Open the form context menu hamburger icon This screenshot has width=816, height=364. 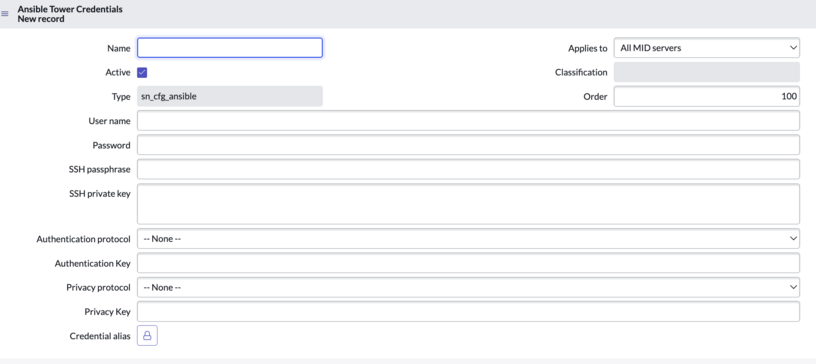5,14
